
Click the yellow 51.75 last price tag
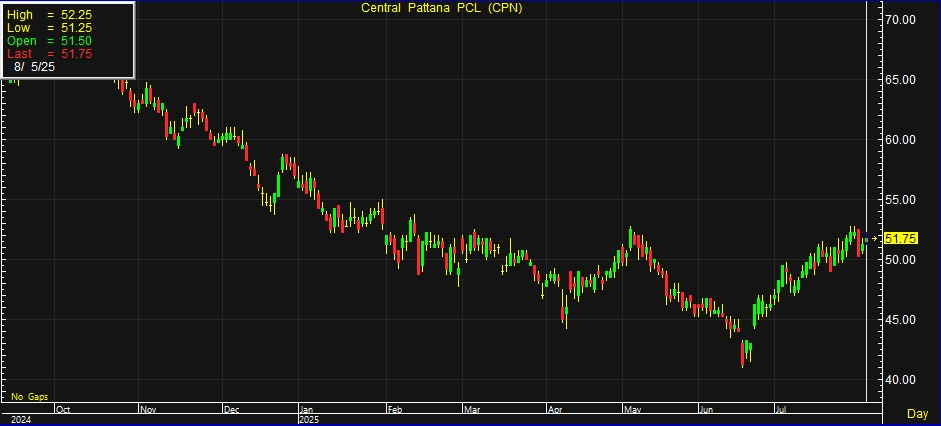click(901, 239)
